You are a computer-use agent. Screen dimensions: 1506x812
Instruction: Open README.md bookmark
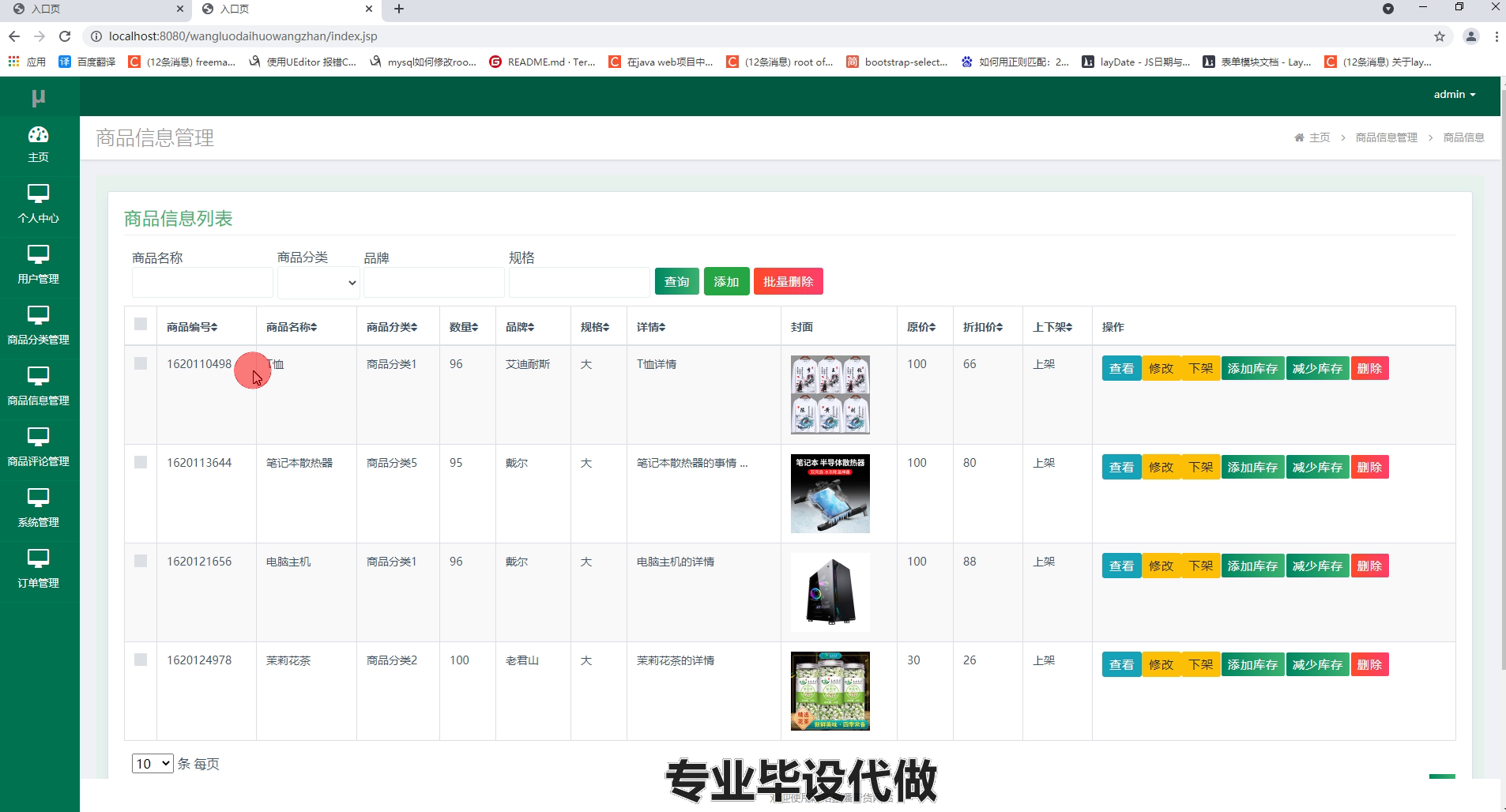click(542, 62)
